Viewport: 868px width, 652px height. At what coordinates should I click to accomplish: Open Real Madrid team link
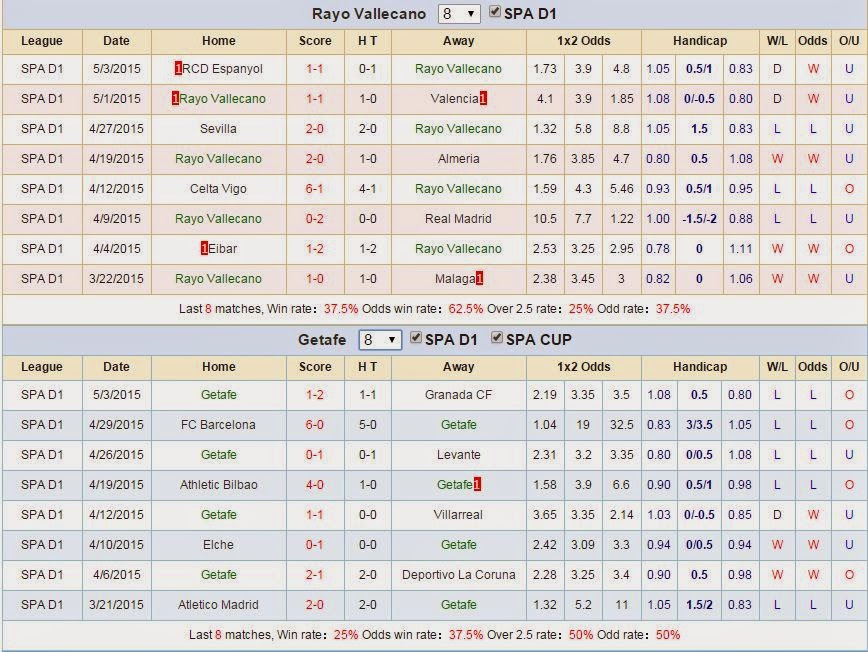tap(458, 219)
